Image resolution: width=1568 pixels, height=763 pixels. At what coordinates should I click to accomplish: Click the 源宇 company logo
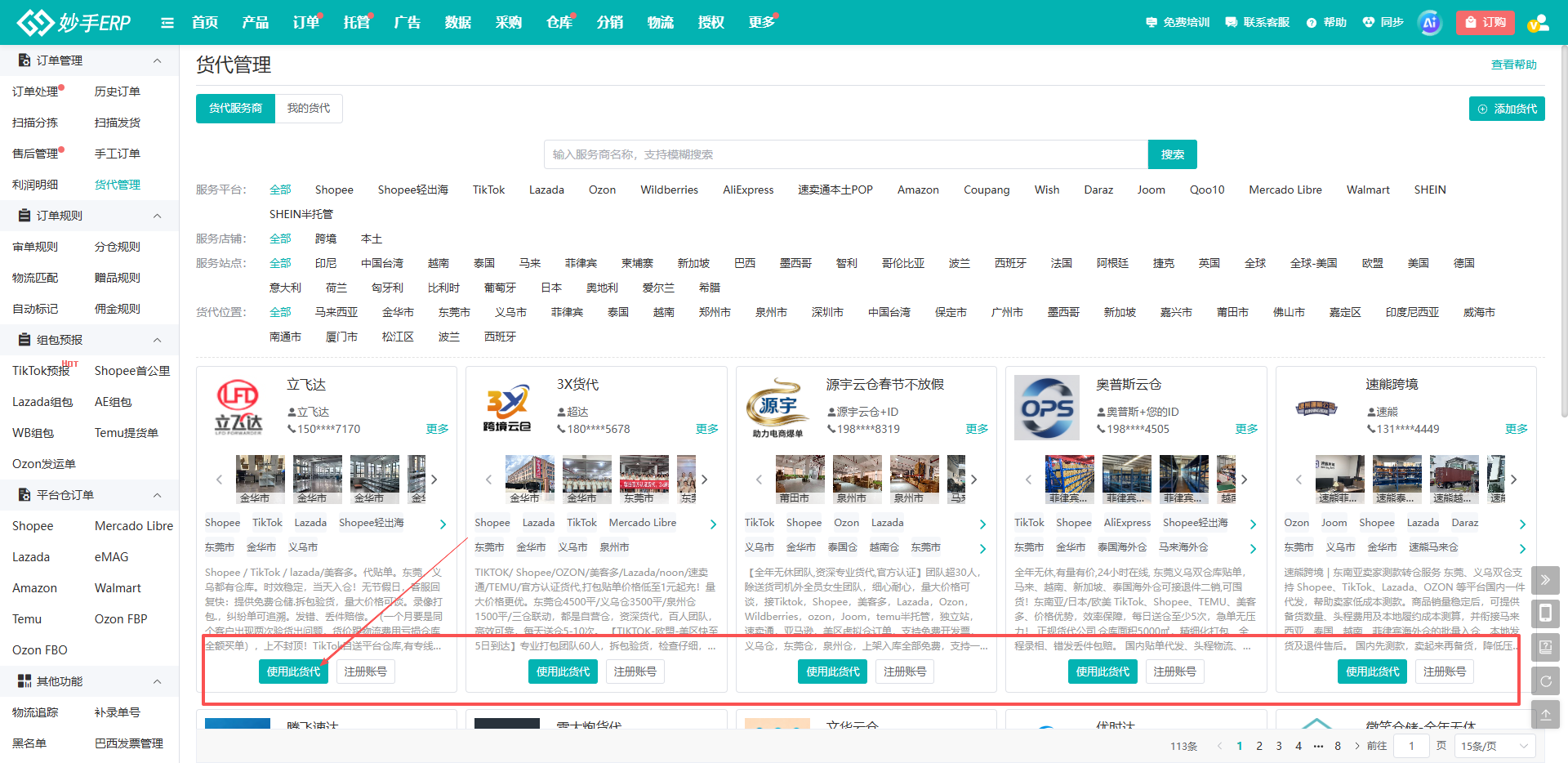point(777,408)
